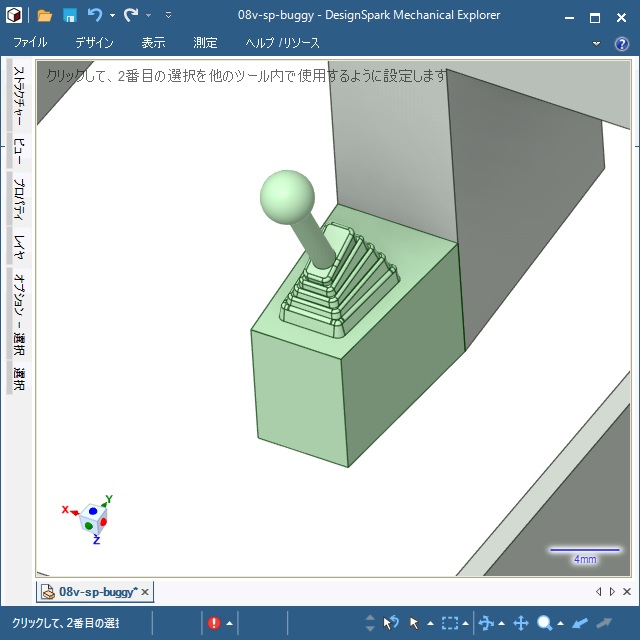Switch to the デザイン ribbon tab
This screenshot has height=640, width=640.
pos(94,43)
